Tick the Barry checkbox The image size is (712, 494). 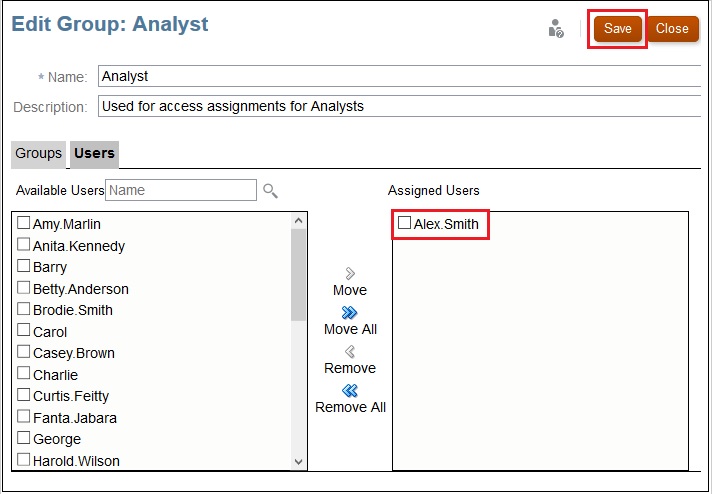point(24,266)
